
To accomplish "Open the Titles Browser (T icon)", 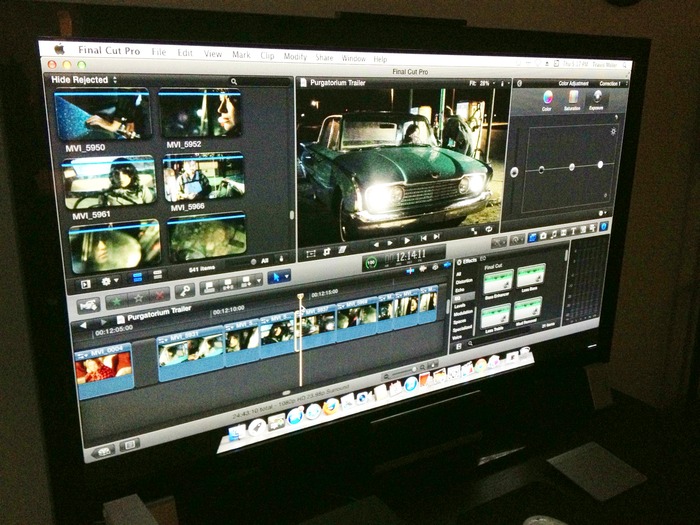I will point(573,231).
